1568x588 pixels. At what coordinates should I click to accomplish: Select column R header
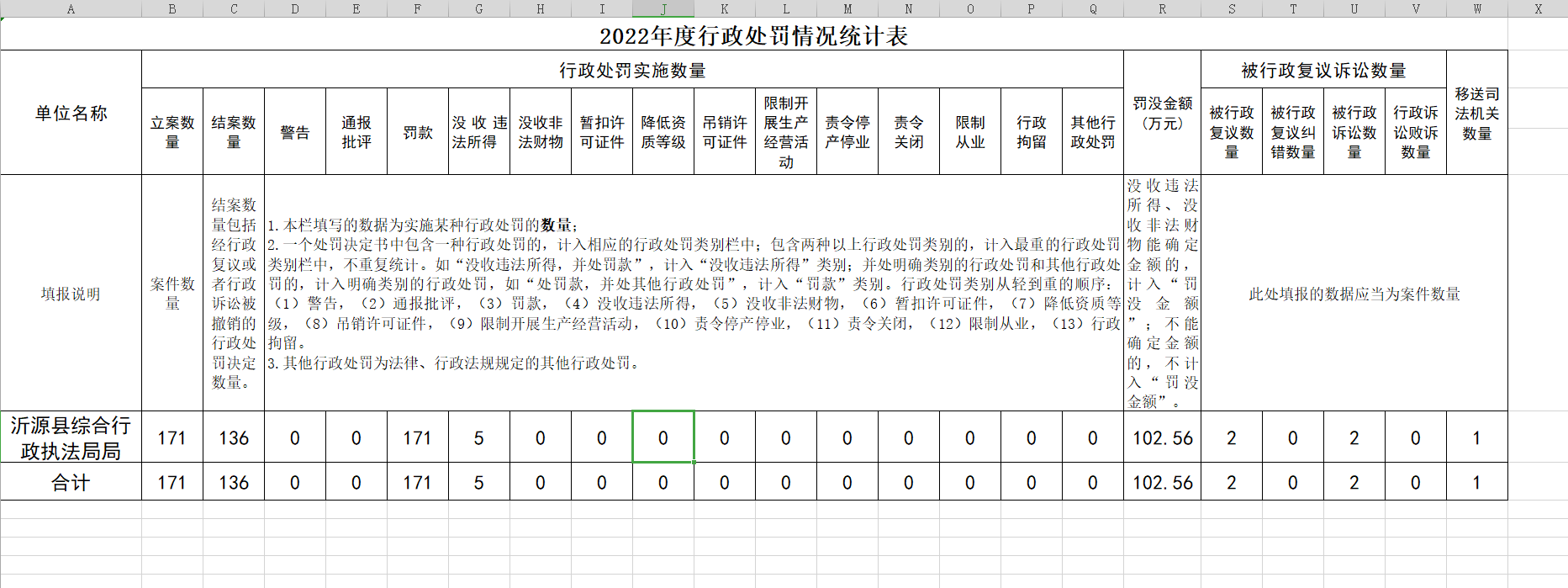click(1162, 9)
